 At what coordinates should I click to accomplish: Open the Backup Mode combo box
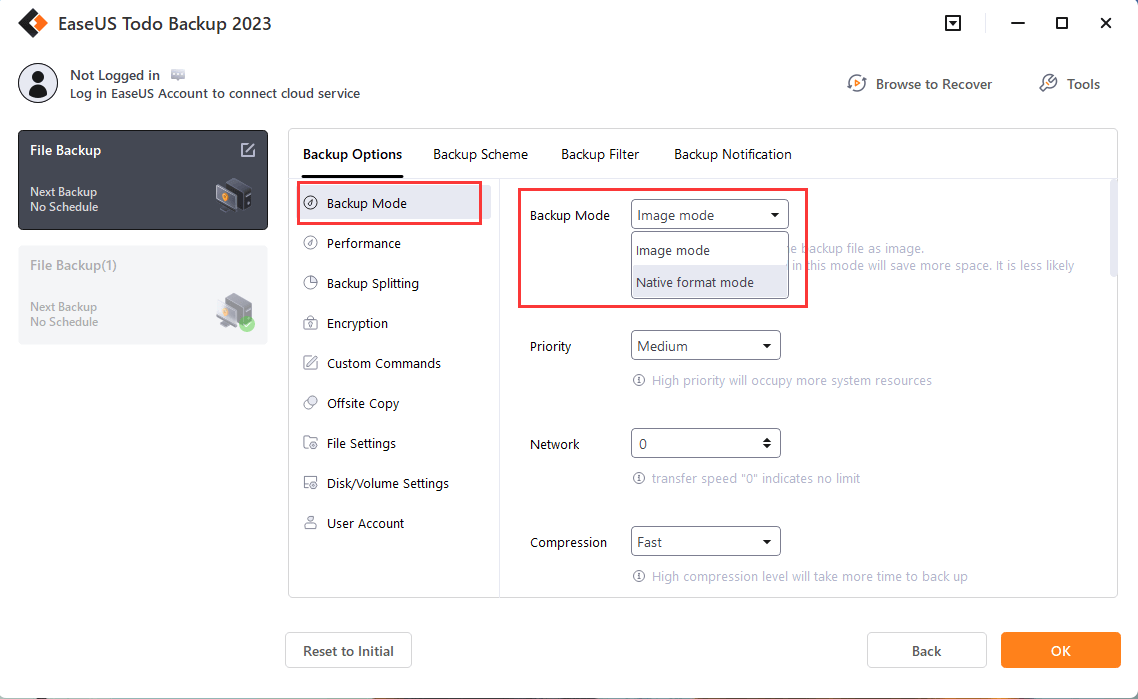709,215
